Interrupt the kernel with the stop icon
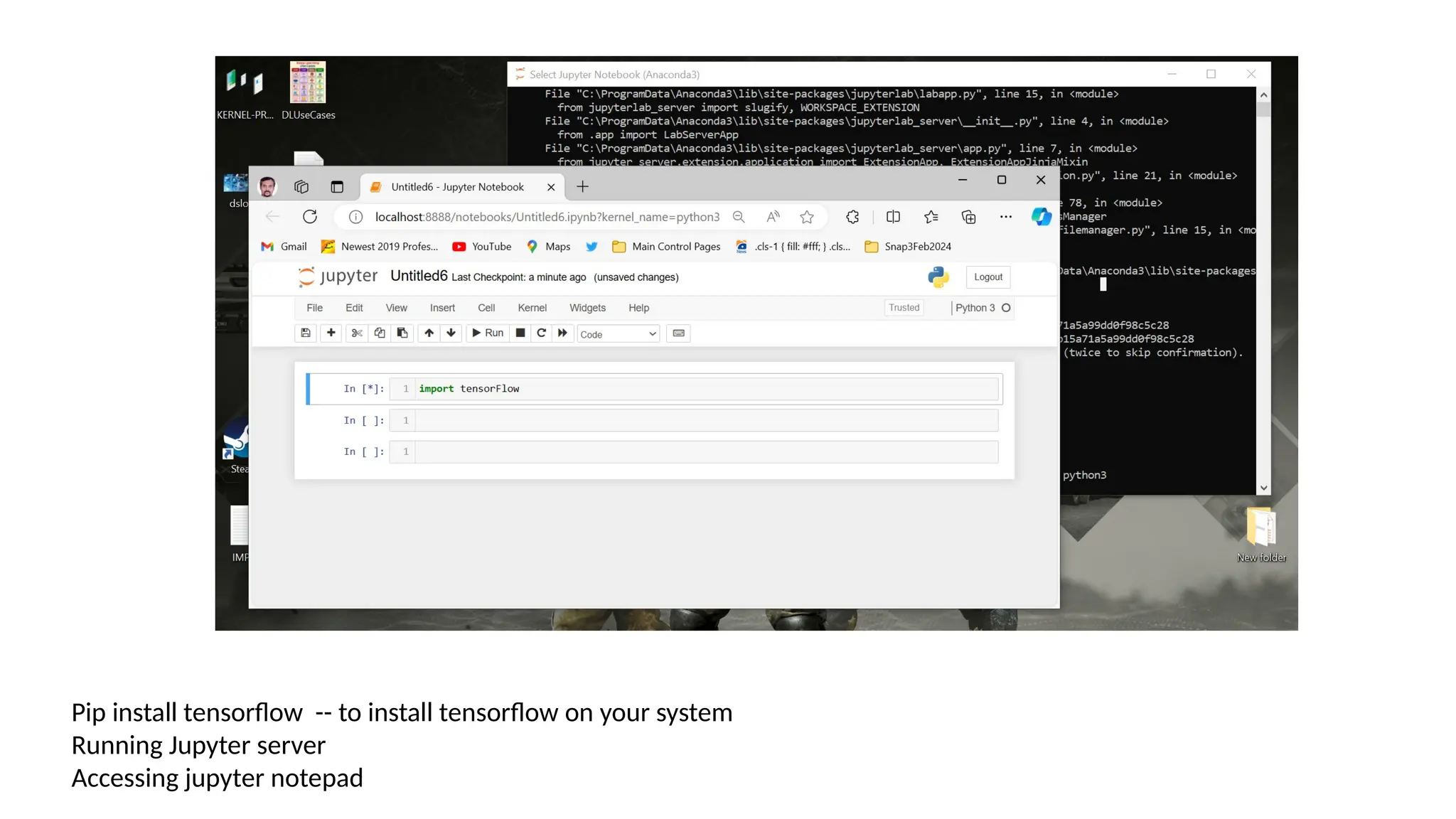The height and width of the screenshot is (819, 1456). 520,333
